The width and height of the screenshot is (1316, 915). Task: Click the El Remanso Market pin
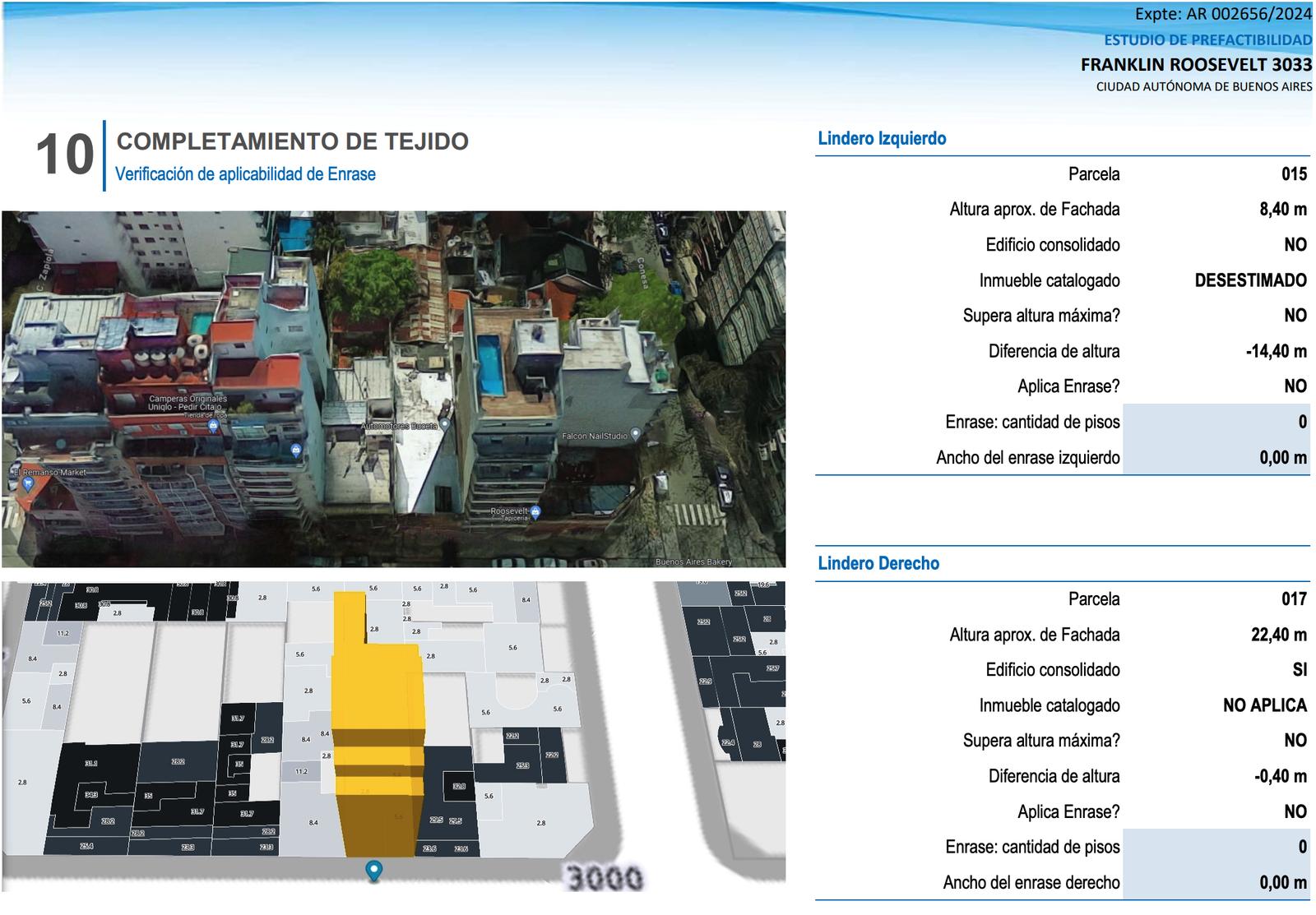tap(28, 483)
